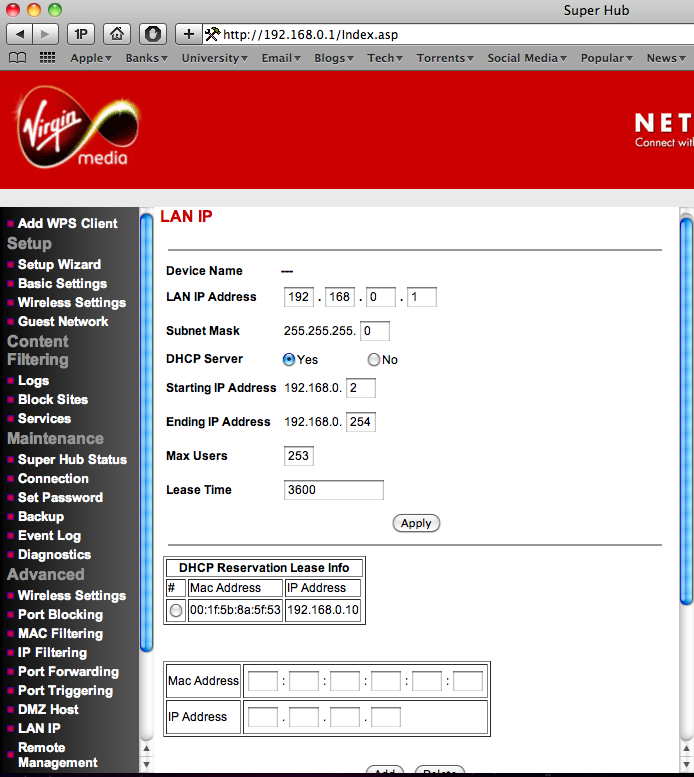Open Setup Wizard in sidebar
The height and width of the screenshot is (777, 694).
pyautogui.click(x=59, y=265)
